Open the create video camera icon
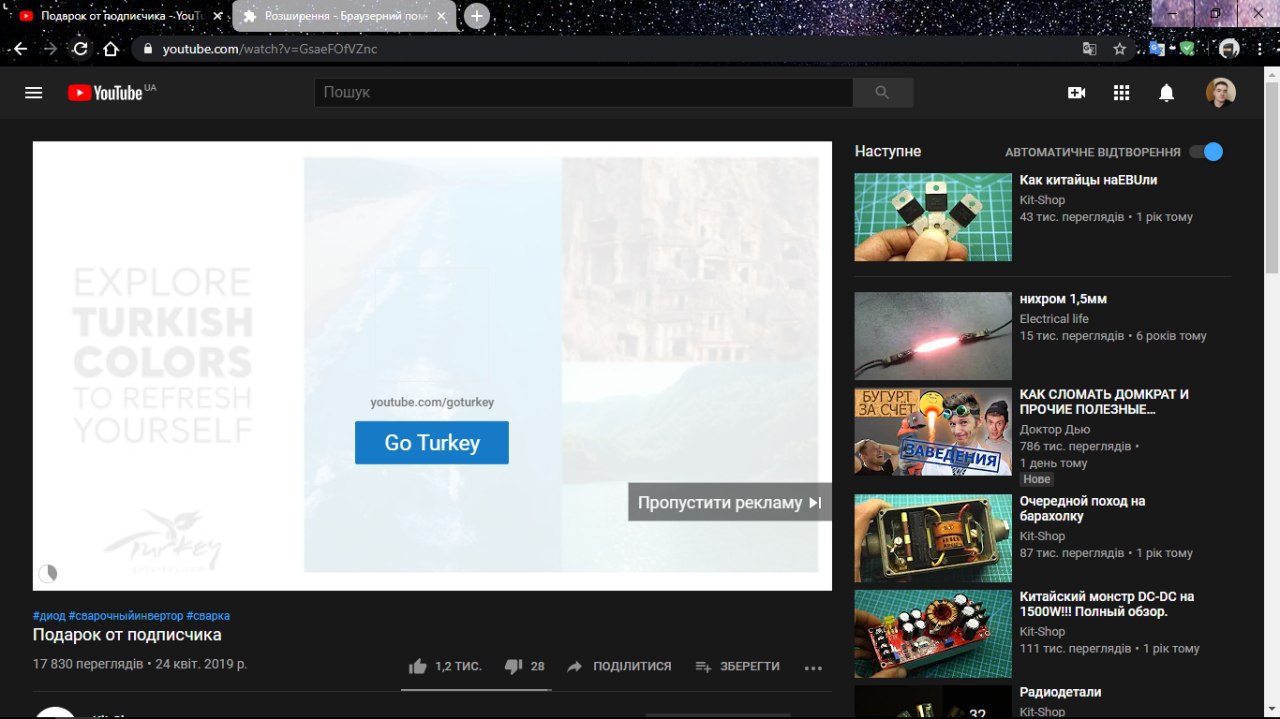The width and height of the screenshot is (1280, 719). coord(1076,93)
